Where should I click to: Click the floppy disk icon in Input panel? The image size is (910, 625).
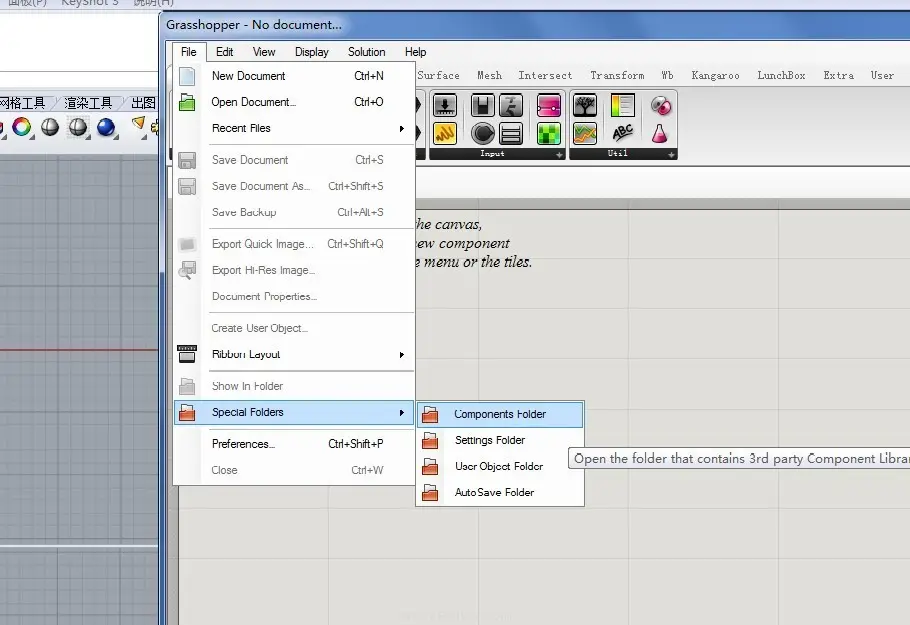click(x=482, y=106)
